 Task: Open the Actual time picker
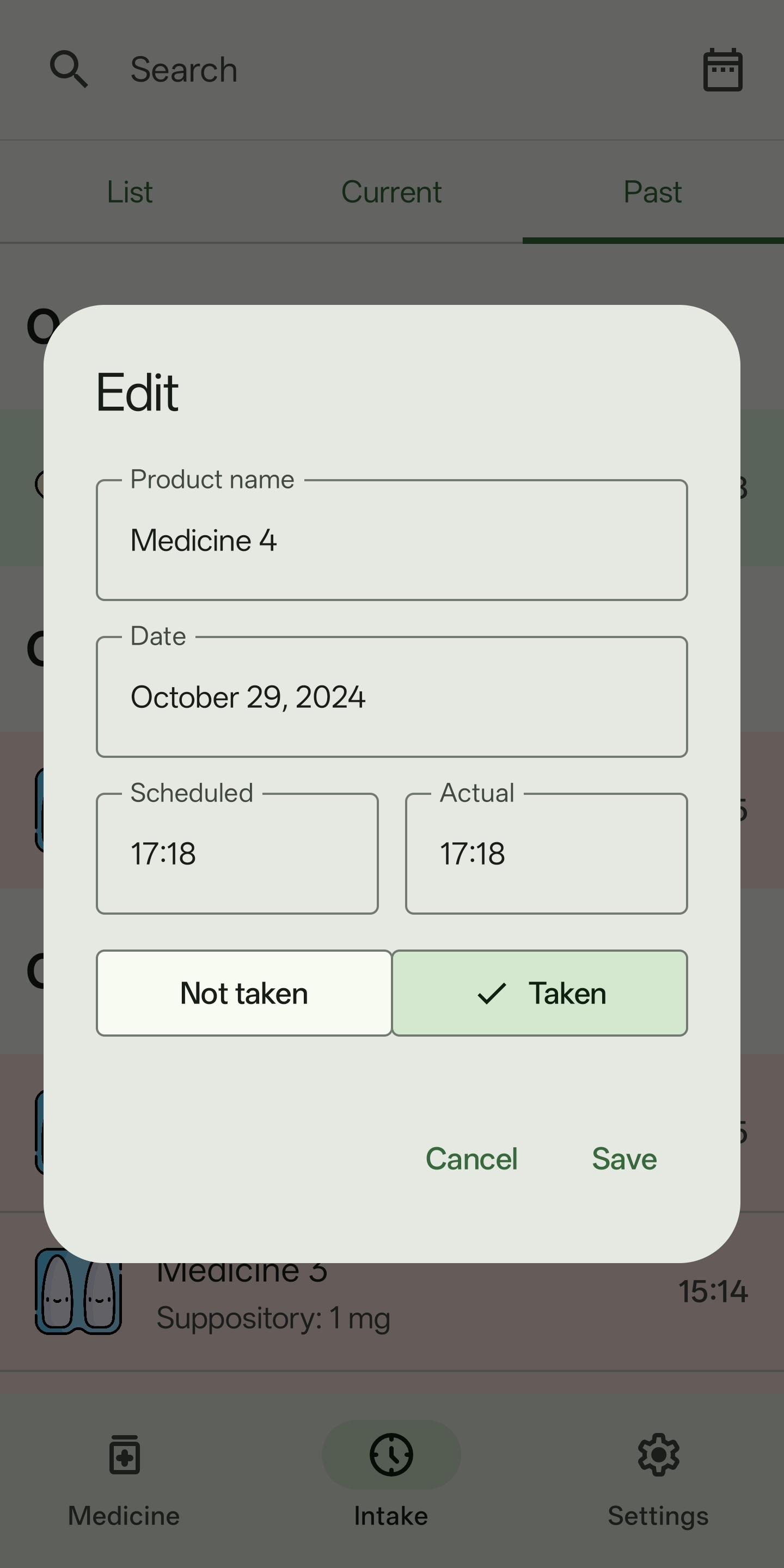click(x=546, y=853)
